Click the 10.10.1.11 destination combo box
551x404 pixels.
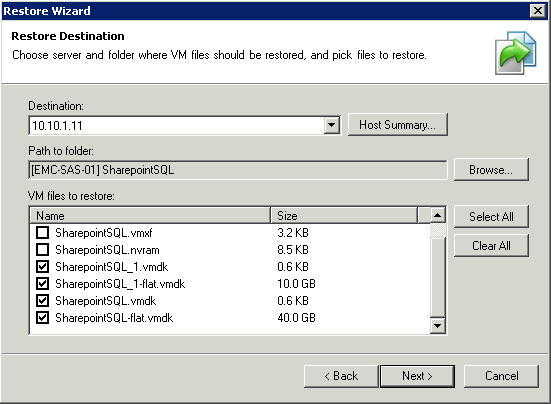coord(184,125)
